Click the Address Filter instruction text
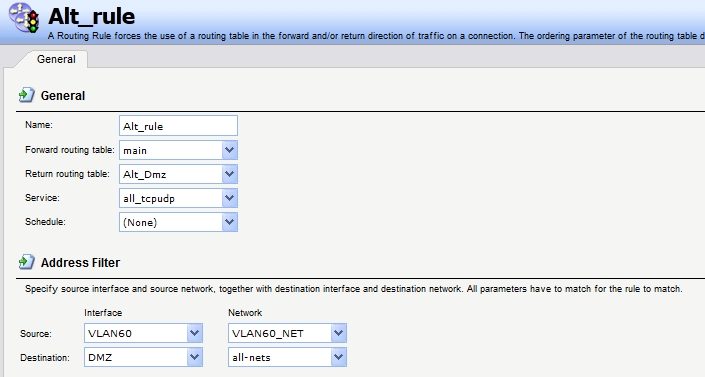705x377 pixels. coord(354,289)
